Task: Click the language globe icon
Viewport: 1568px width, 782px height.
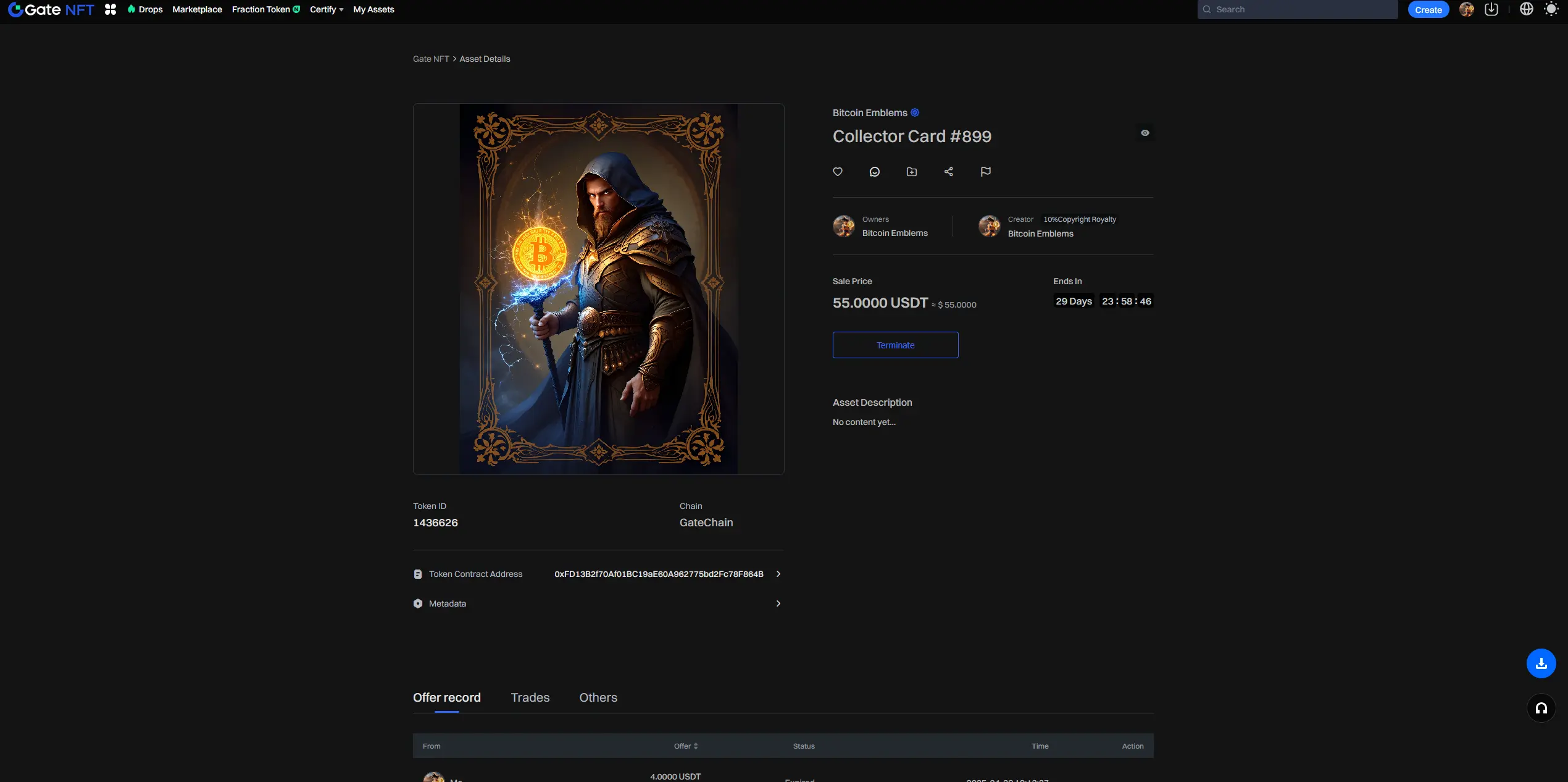Action: [x=1527, y=9]
